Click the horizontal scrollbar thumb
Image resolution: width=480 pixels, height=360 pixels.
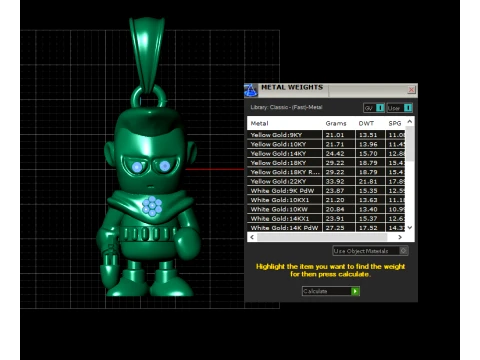(x=322, y=237)
